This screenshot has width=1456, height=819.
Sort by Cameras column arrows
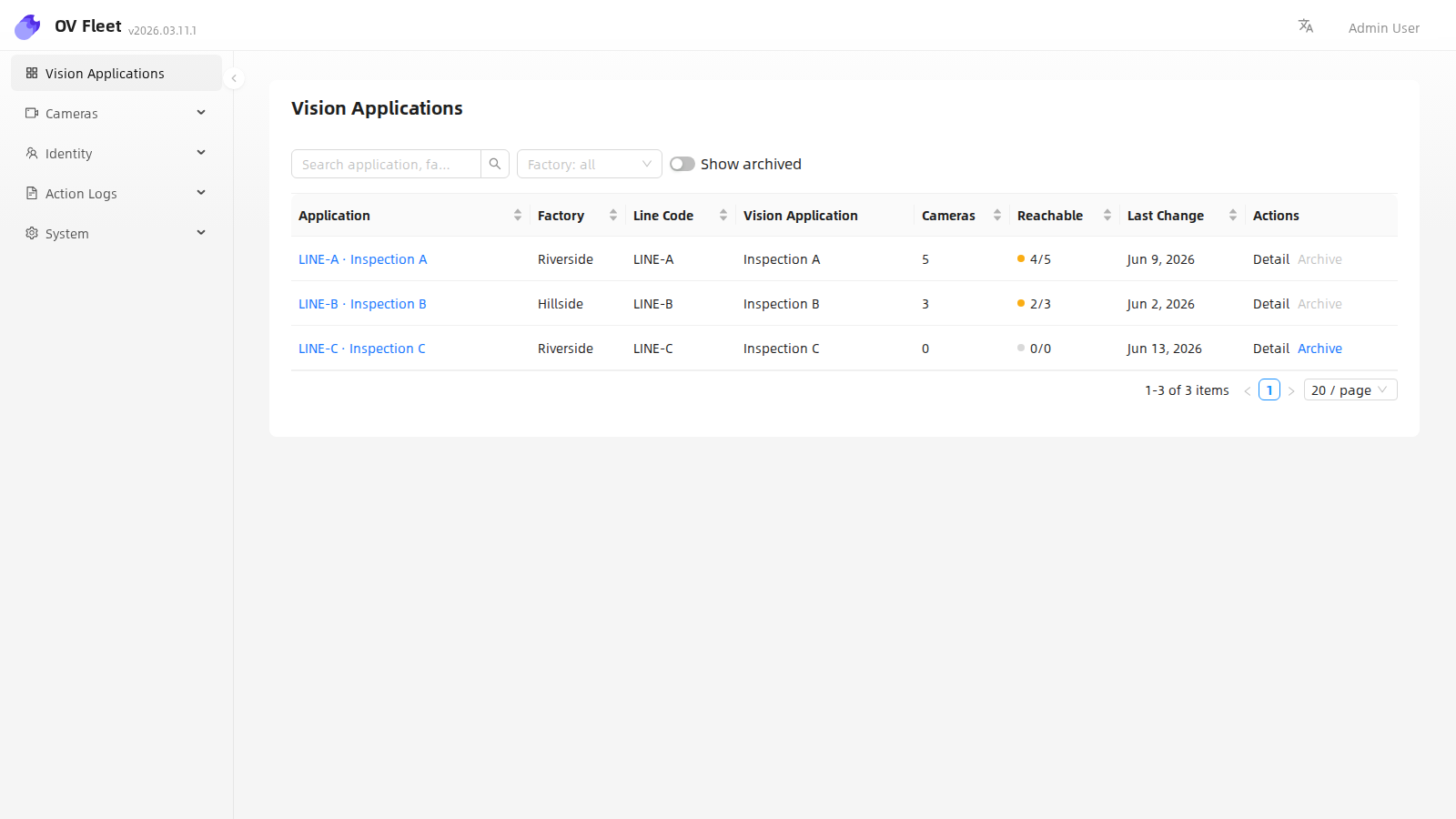point(997,215)
